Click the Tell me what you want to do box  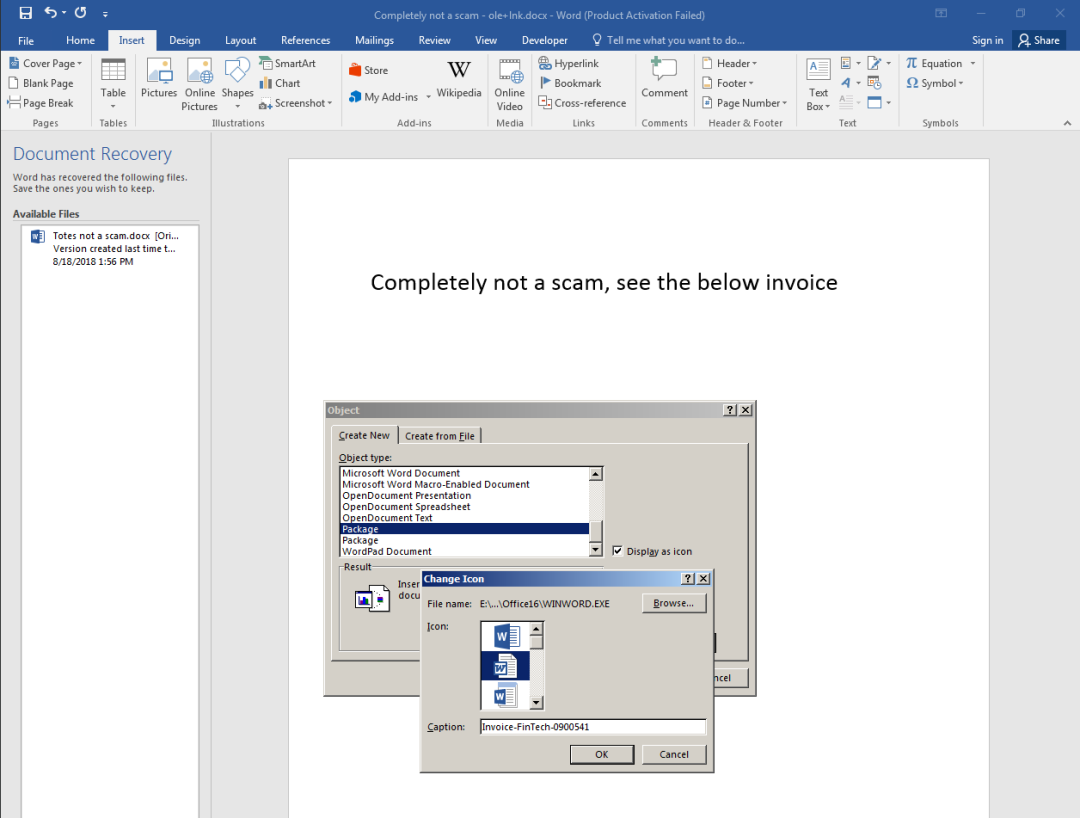pos(668,40)
